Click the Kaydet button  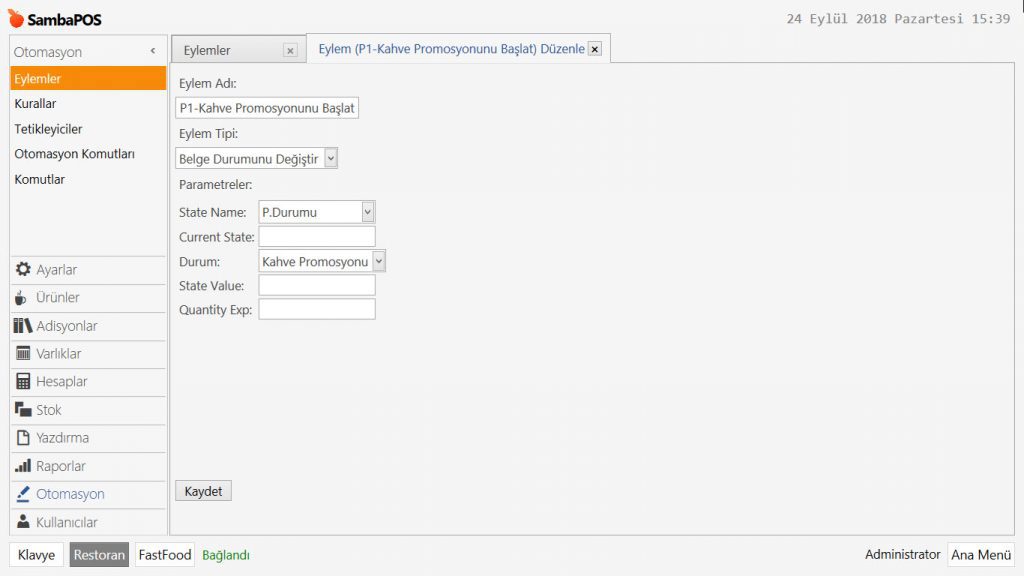203,491
